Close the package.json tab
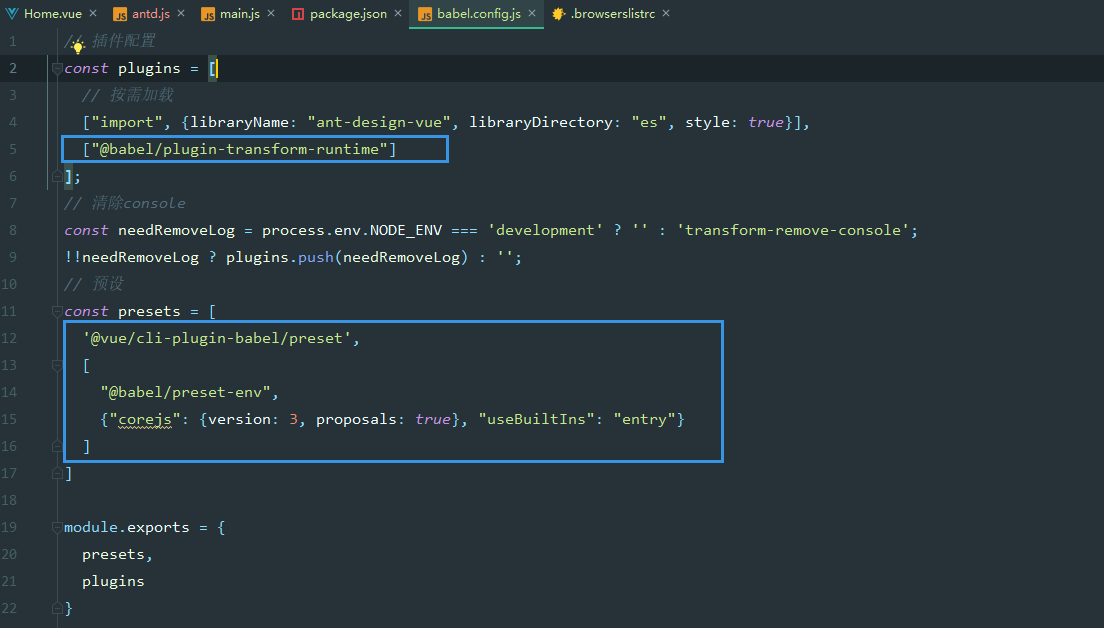Screen dimensions: 1104x628 click(x=398, y=13)
